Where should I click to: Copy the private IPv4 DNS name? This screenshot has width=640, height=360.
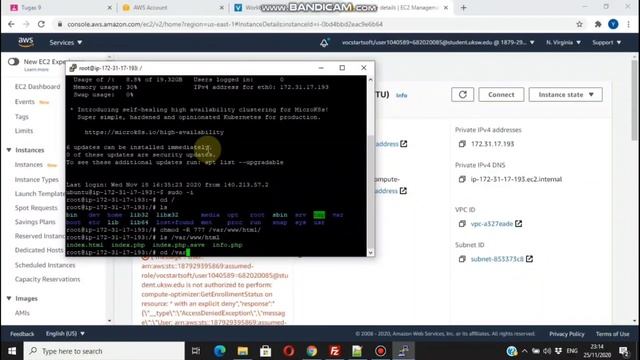pos(462,179)
